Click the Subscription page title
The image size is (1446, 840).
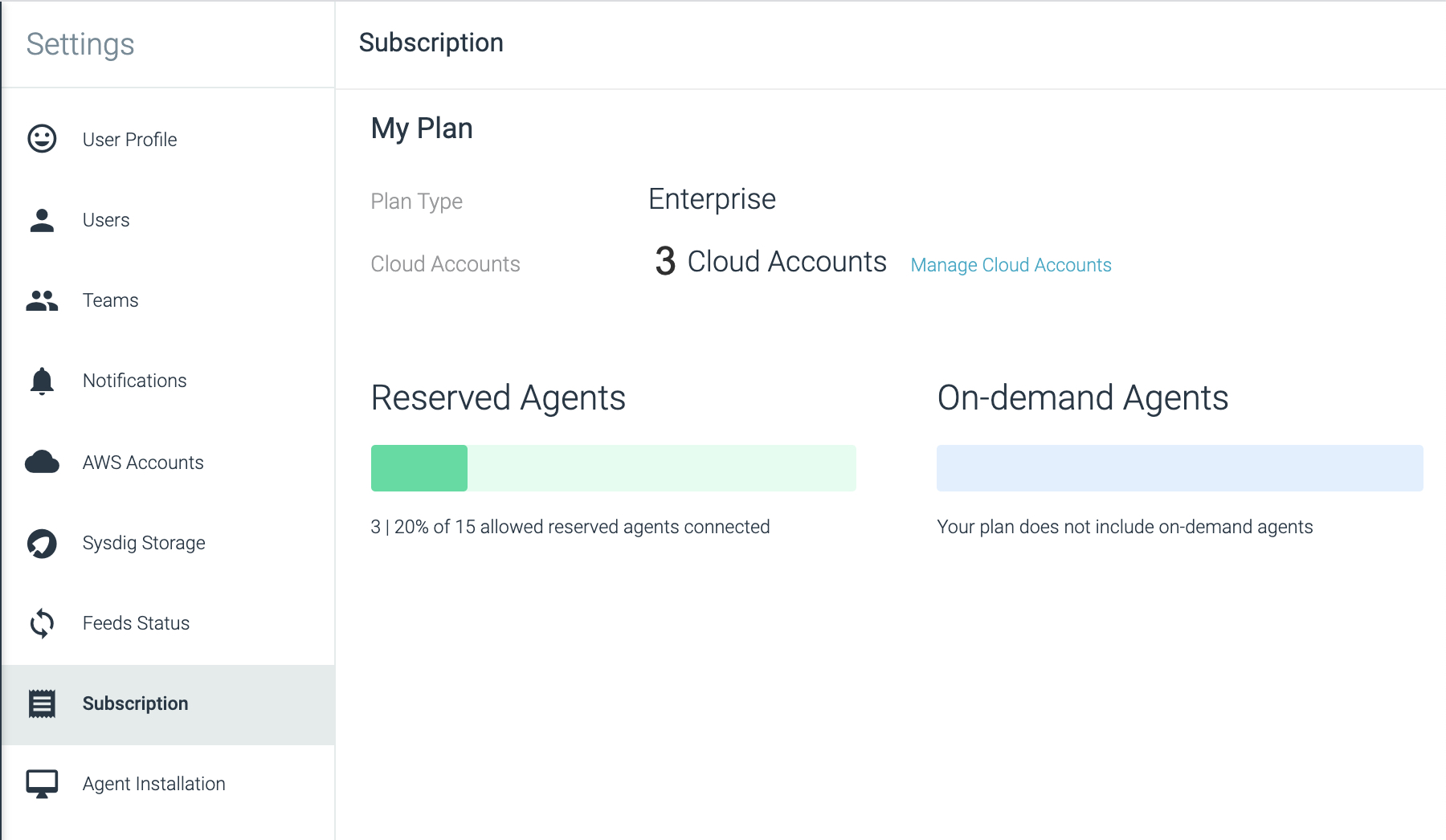pos(431,43)
